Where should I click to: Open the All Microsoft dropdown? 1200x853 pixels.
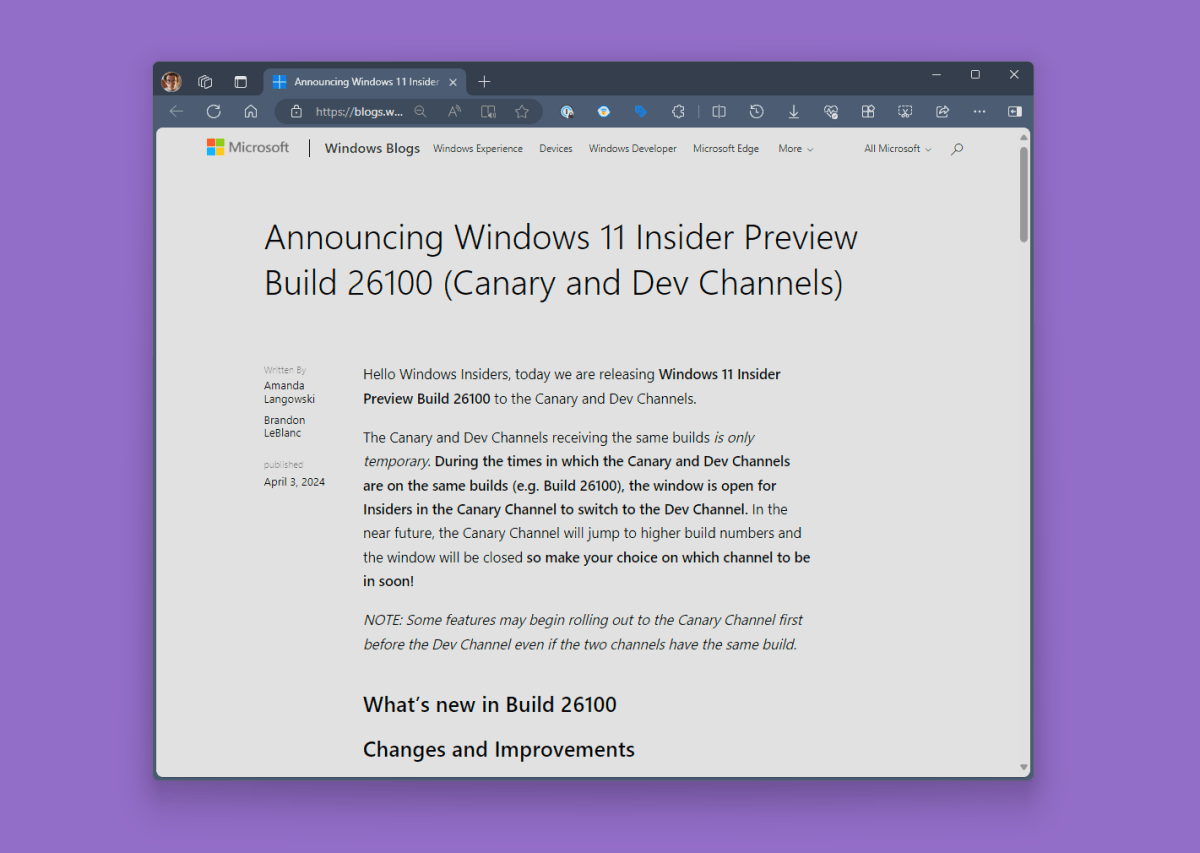tap(896, 148)
